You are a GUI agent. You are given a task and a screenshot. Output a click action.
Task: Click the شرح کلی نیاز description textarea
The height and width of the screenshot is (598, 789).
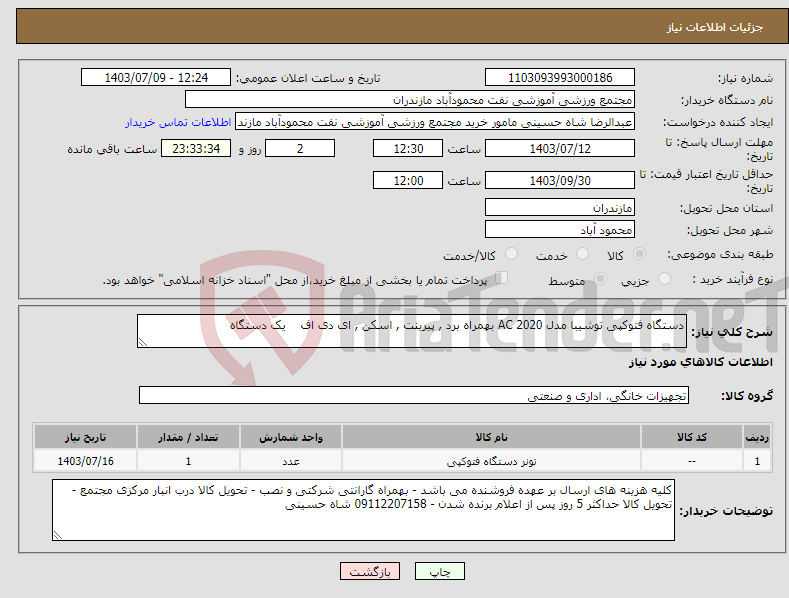412,331
